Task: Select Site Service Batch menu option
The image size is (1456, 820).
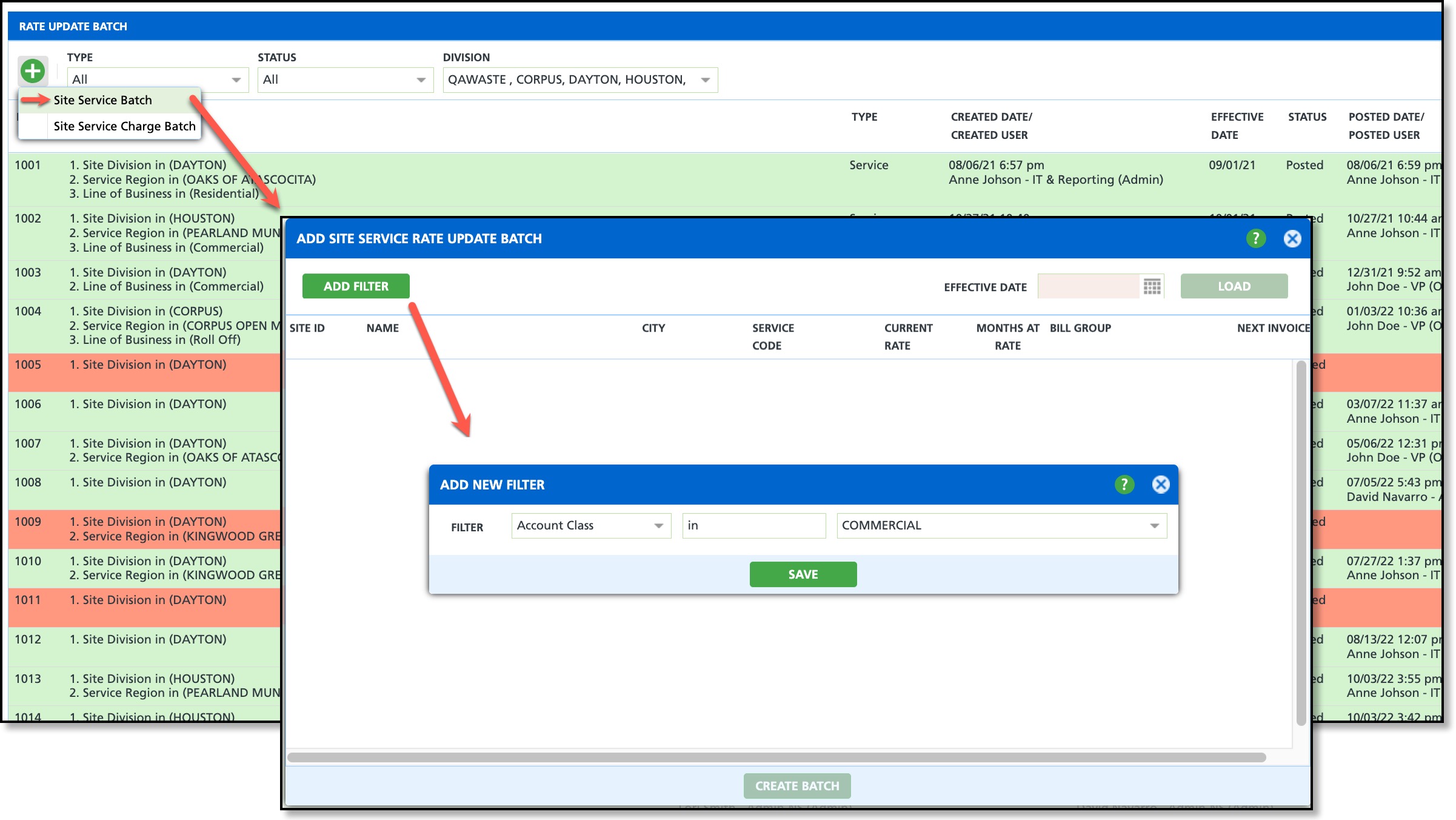Action: point(102,100)
